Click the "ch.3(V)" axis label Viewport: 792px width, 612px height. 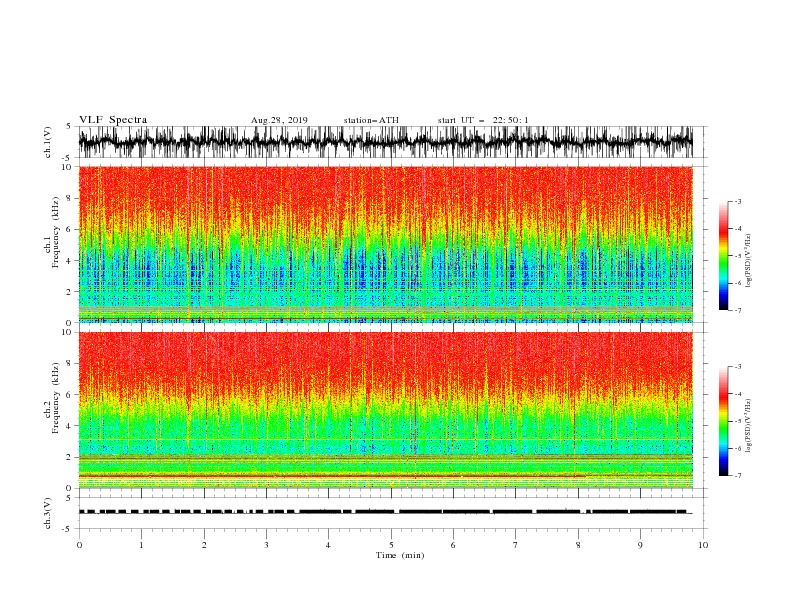click(48, 513)
